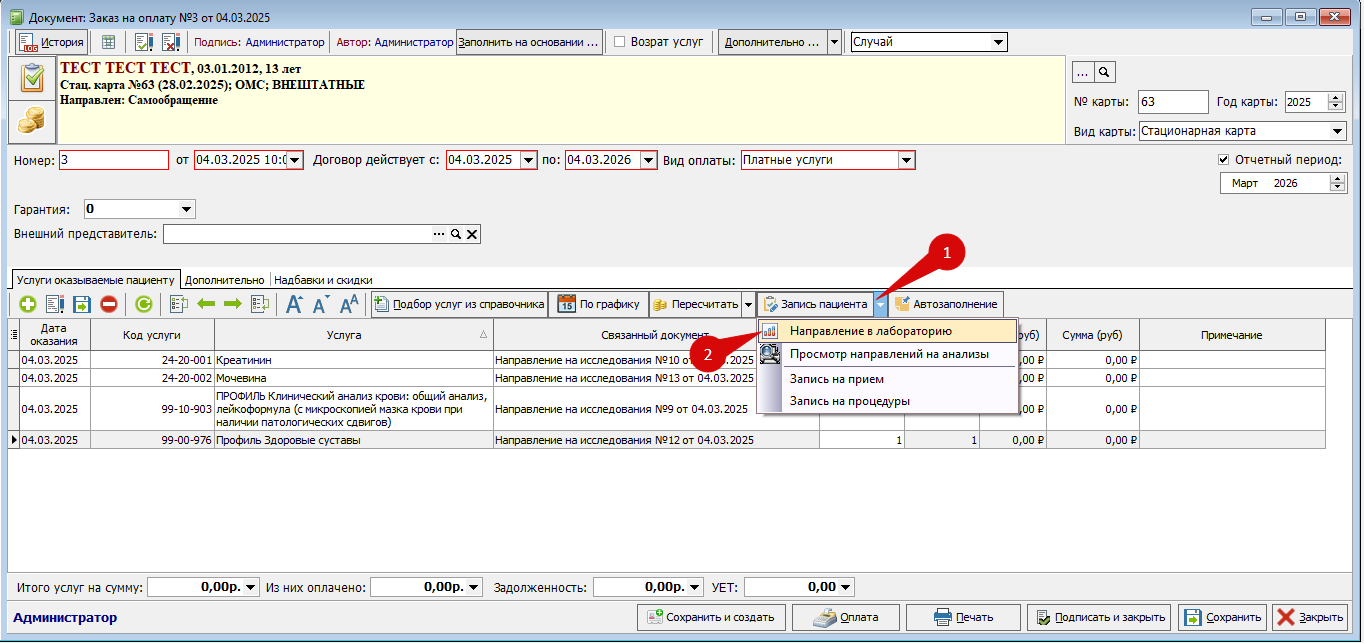
Task: Click the increase font size icon
Action: [295, 304]
